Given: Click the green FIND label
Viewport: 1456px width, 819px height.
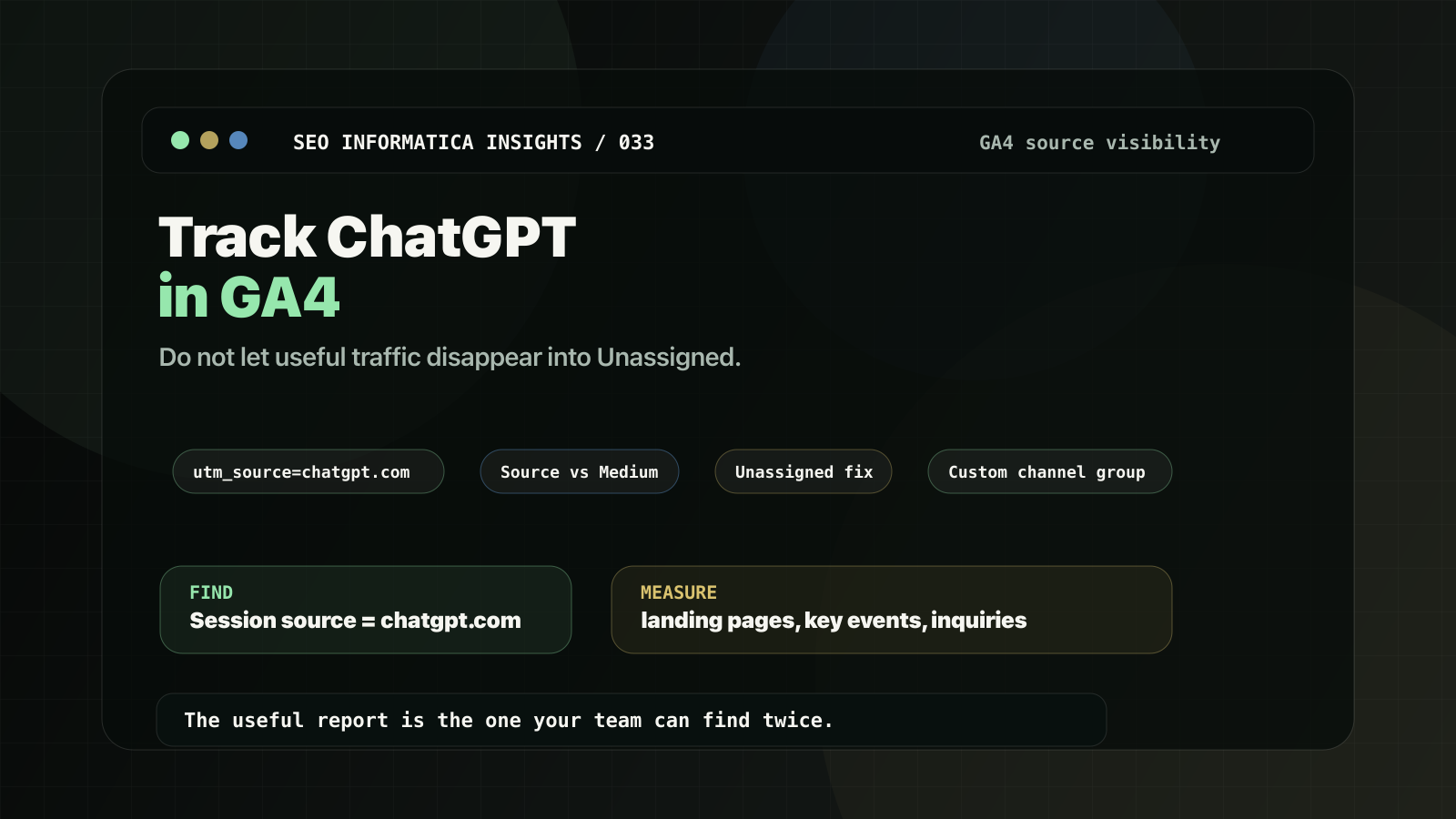Looking at the screenshot, I should coord(211,592).
